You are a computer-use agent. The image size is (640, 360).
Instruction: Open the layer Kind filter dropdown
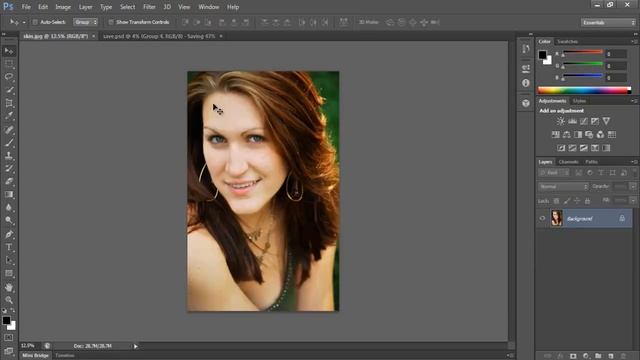(x=554, y=173)
